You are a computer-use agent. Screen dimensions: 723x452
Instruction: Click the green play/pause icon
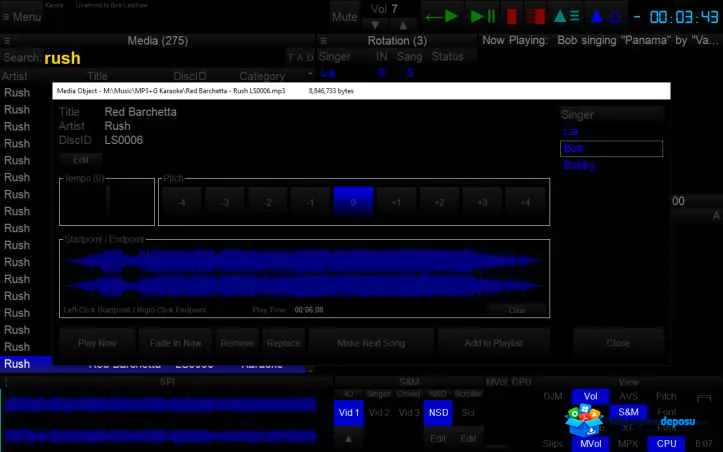482,17
